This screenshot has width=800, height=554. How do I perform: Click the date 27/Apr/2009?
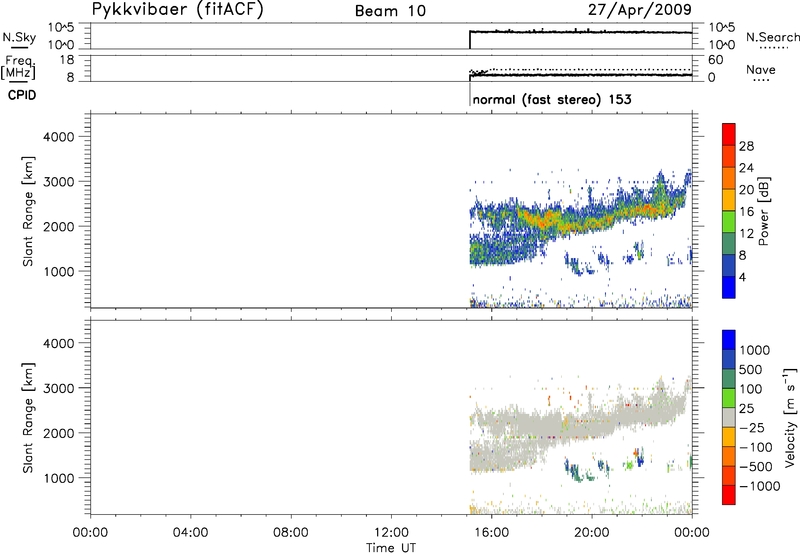tap(640, 9)
